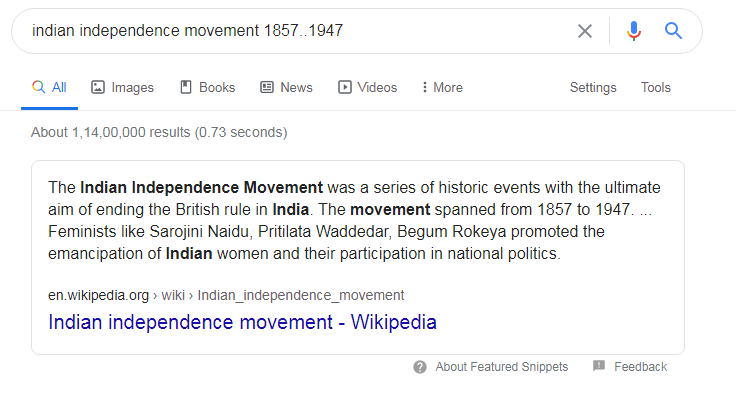Open the Tools filter options

tap(656, 87)
